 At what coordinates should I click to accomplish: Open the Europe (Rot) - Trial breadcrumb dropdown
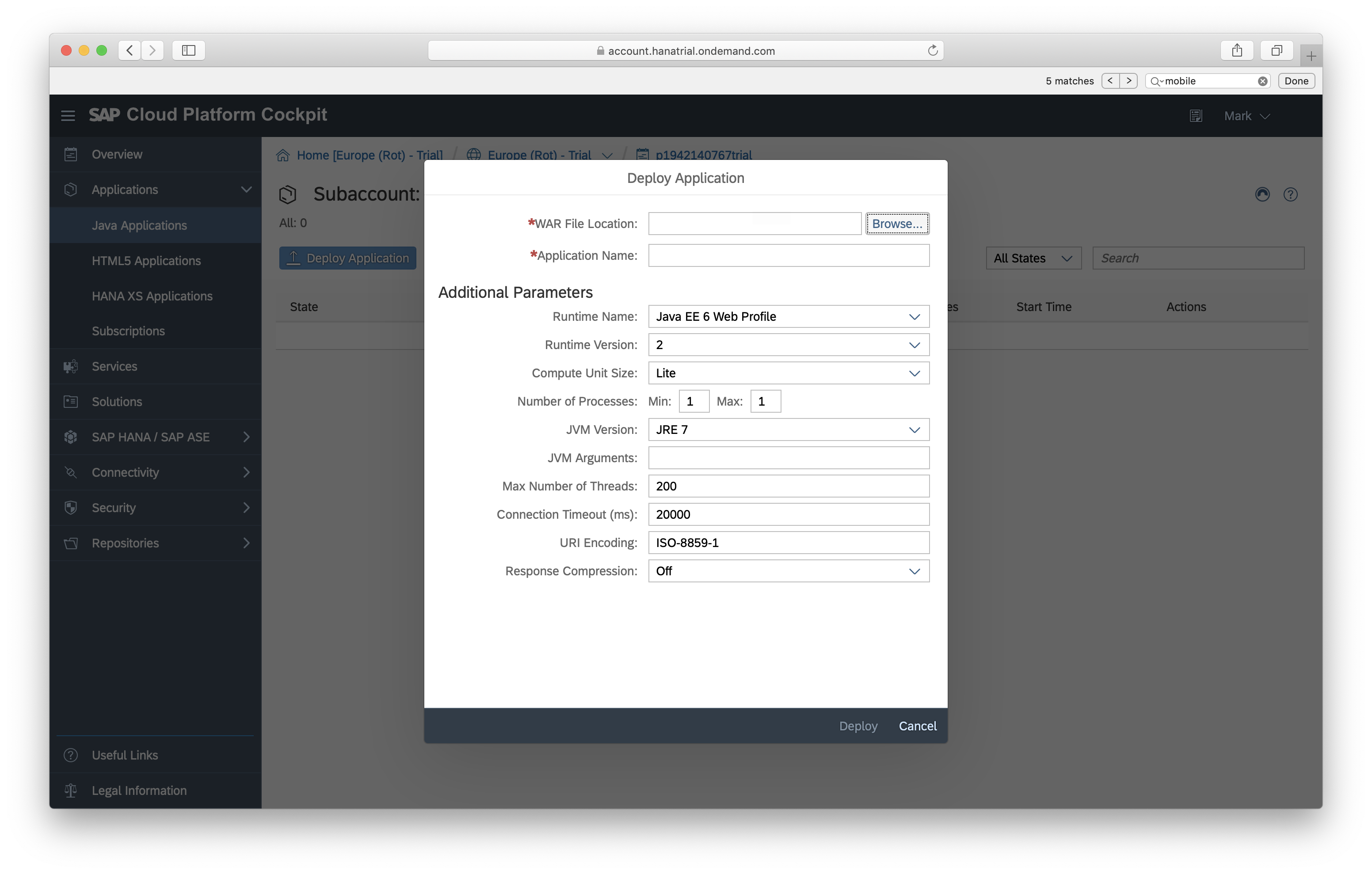pyautogui.click(x=607, y=156)
